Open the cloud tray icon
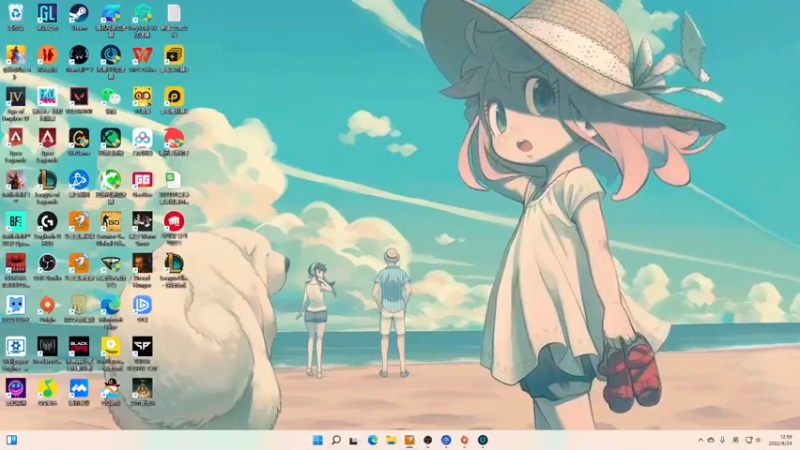800x450 pixels. tap(711, 440)
